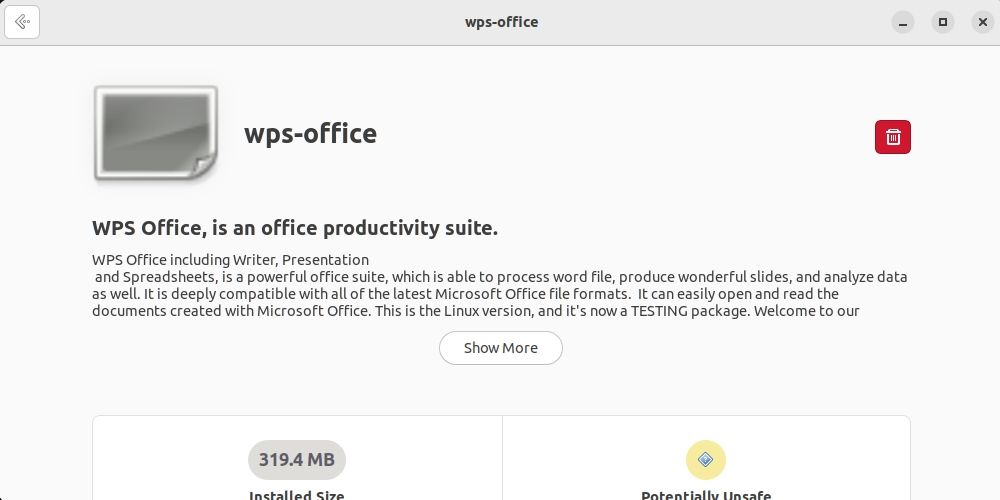1000x500 pixels.
Task: Click the yellow Potentially Unsafe badge icon
Action: point(705,460)
